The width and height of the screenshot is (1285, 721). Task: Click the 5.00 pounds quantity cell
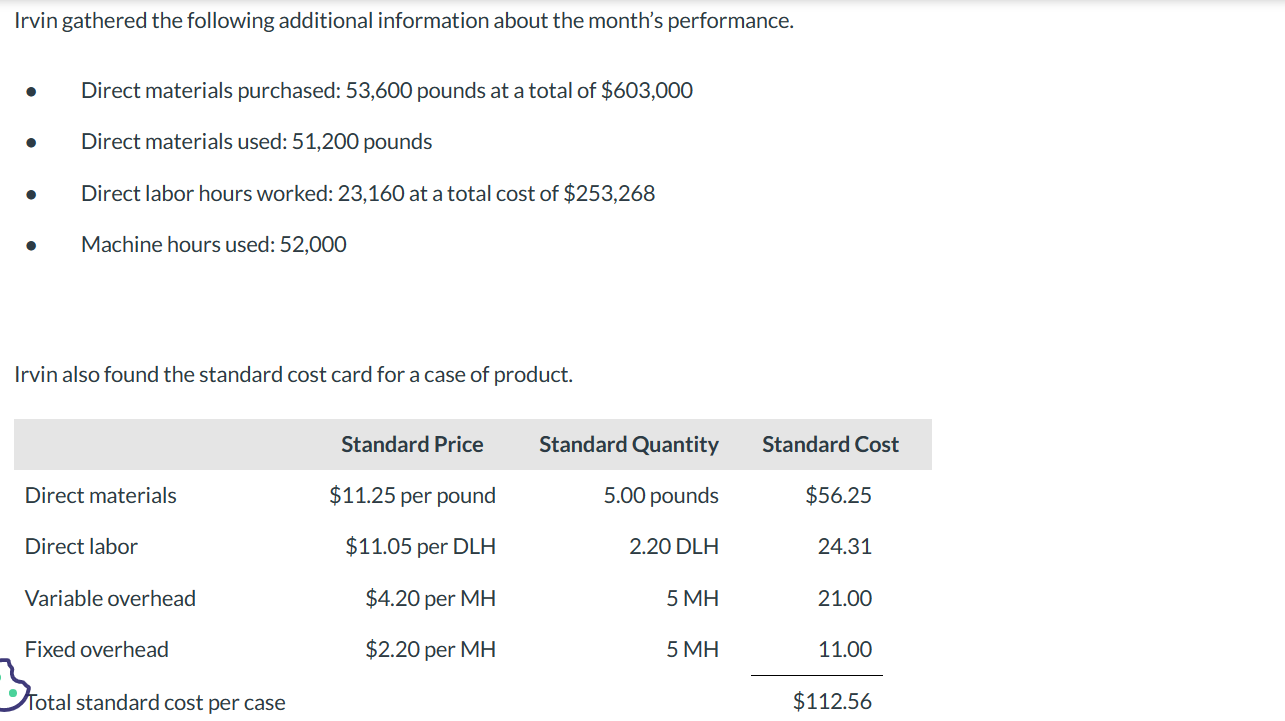(660, 496)
